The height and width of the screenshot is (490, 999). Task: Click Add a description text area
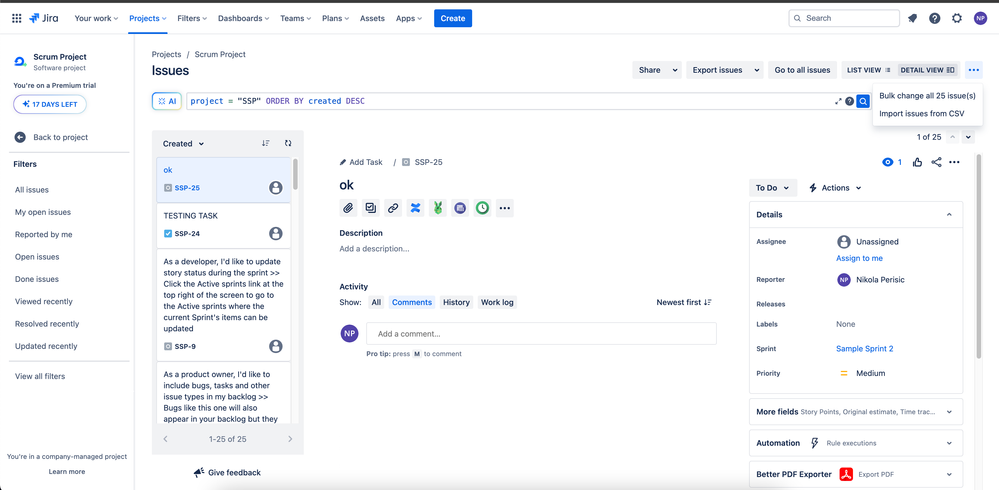tap(375, 249)
